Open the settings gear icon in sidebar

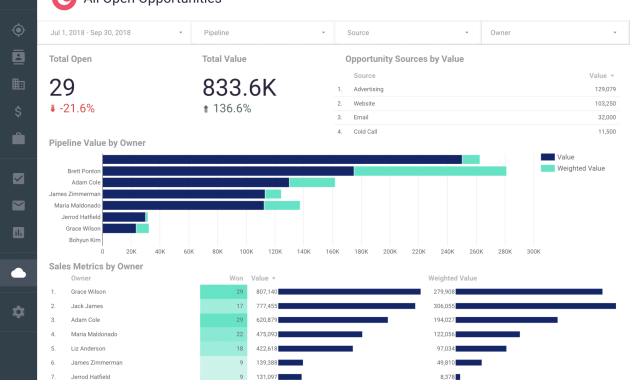point(18,312)
